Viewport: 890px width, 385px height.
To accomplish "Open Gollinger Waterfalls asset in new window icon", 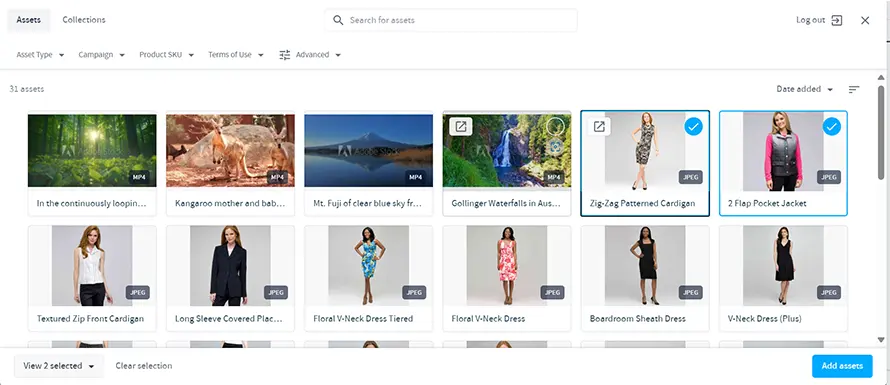I will coord(461,127).
